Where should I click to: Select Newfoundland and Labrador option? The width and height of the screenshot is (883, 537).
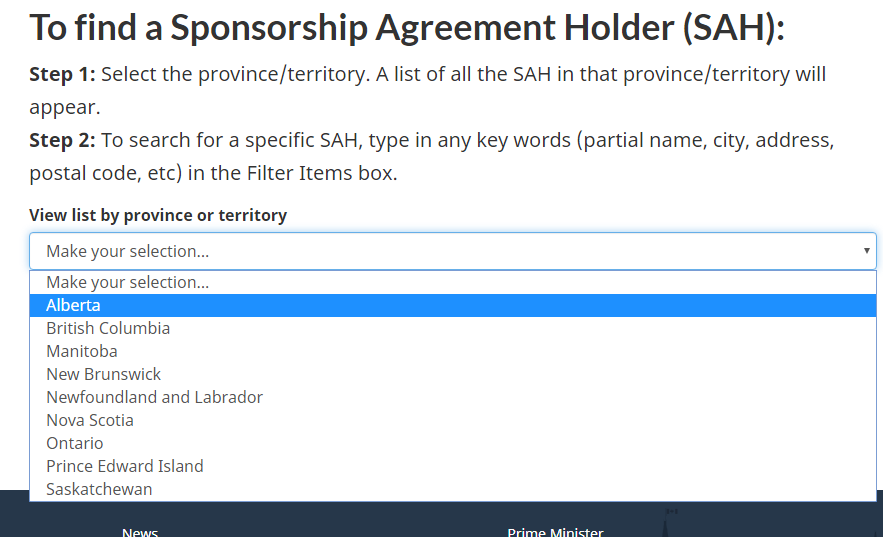point(154,398)
